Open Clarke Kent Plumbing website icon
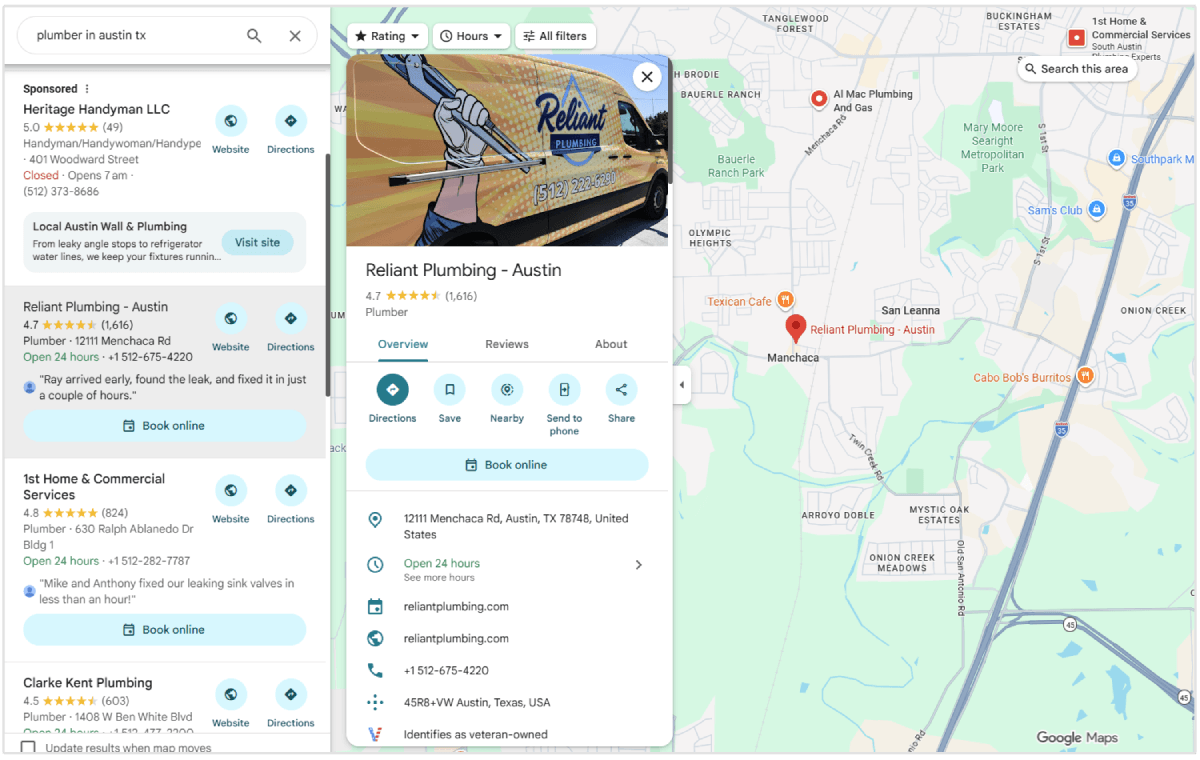 click(231, 695)
